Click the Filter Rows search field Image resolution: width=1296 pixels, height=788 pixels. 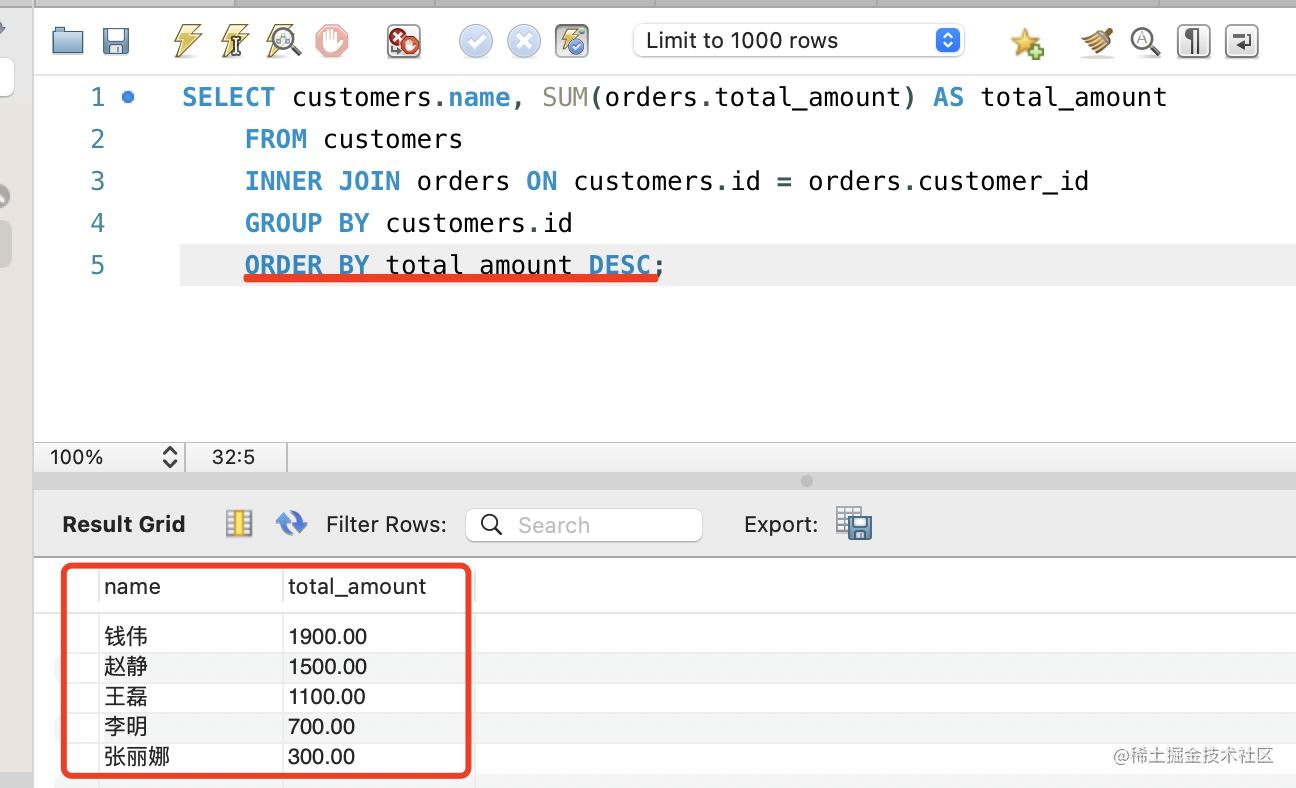(584, 525)
